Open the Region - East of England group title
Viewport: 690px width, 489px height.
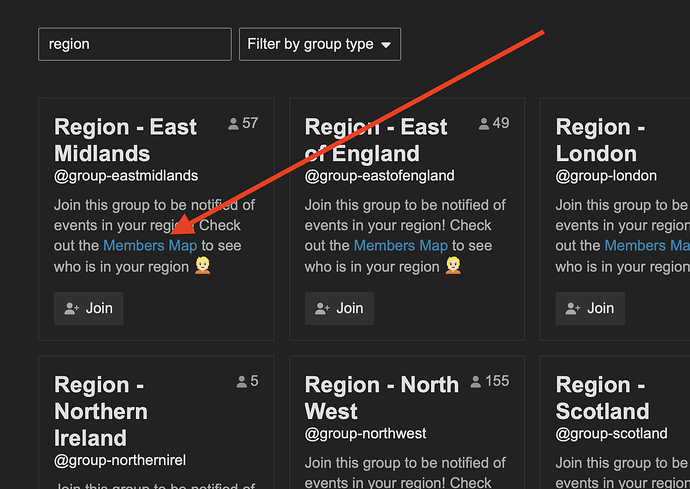point(376,140)
